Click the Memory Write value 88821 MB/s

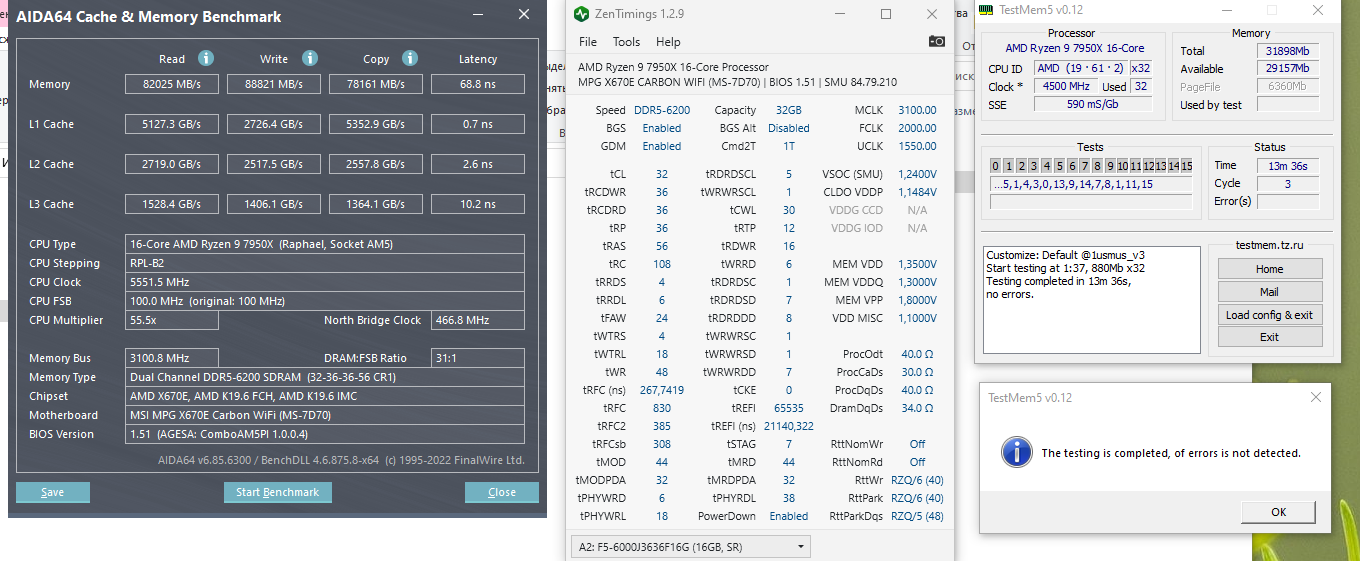pos(274,84)
